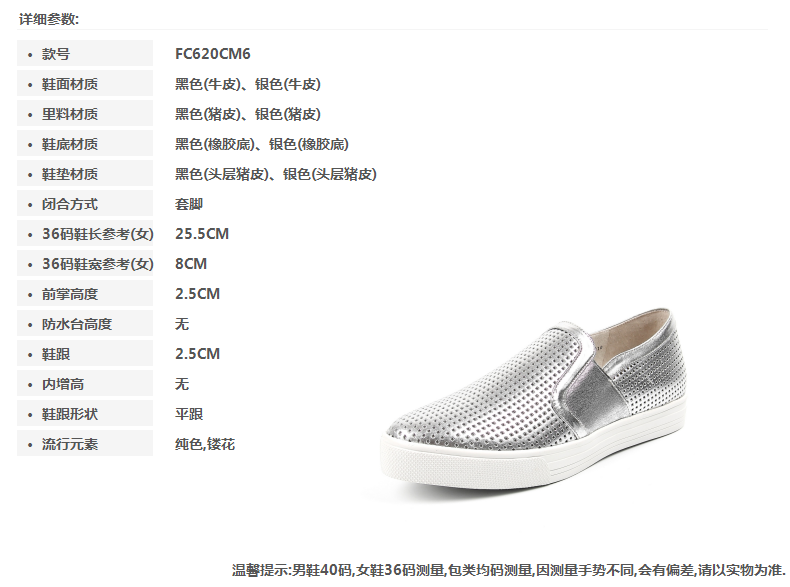This screenshot has height=587, width=790.
Task: Click the 25.5CM shoe length value
Action: [202, 234]
